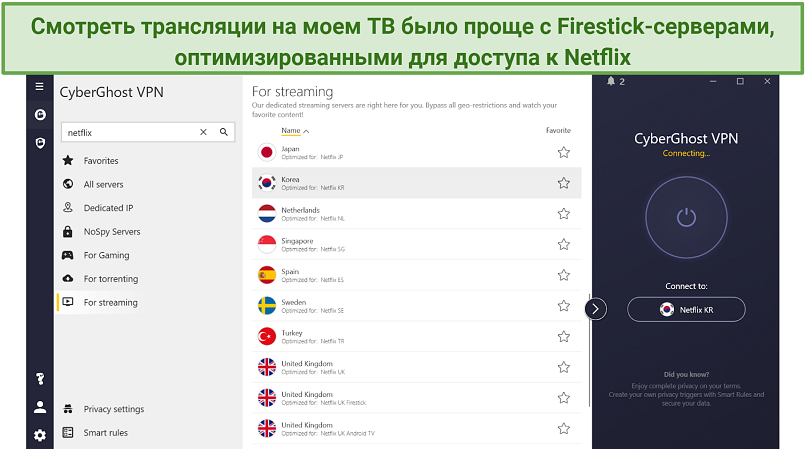Open the settings gear icon

(x=40, y=436)
